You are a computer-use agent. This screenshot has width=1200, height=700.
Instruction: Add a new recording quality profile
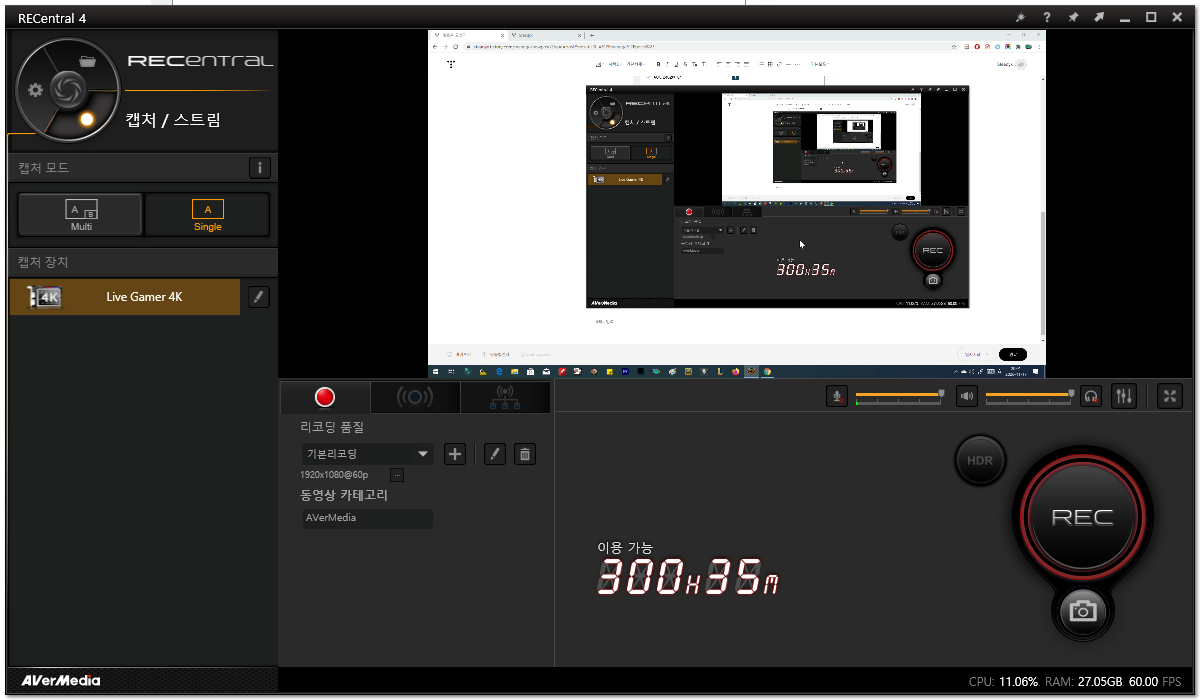[x=455, y=454]
